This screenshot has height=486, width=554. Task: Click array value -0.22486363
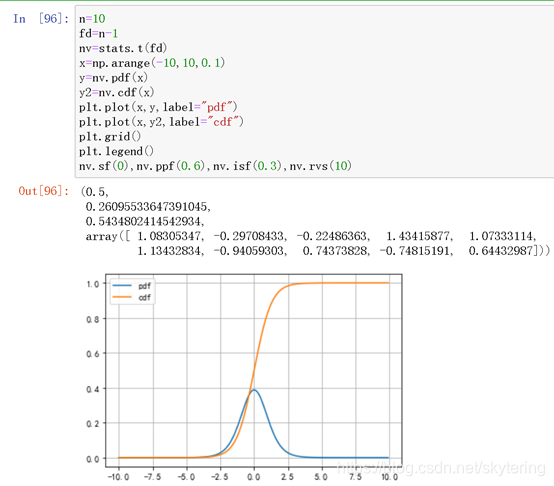click(333, 236)
